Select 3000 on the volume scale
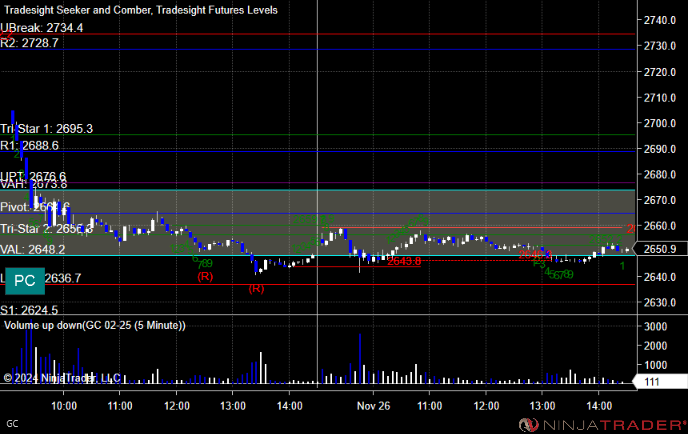The width and height of the screenshot is (688, 434). [x=655, y=326]
